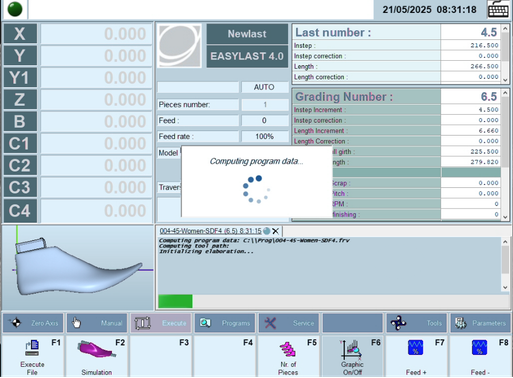The image size is (513, 378).
Task: Start the Simulation F2 function
Action: tap(97, 356)
